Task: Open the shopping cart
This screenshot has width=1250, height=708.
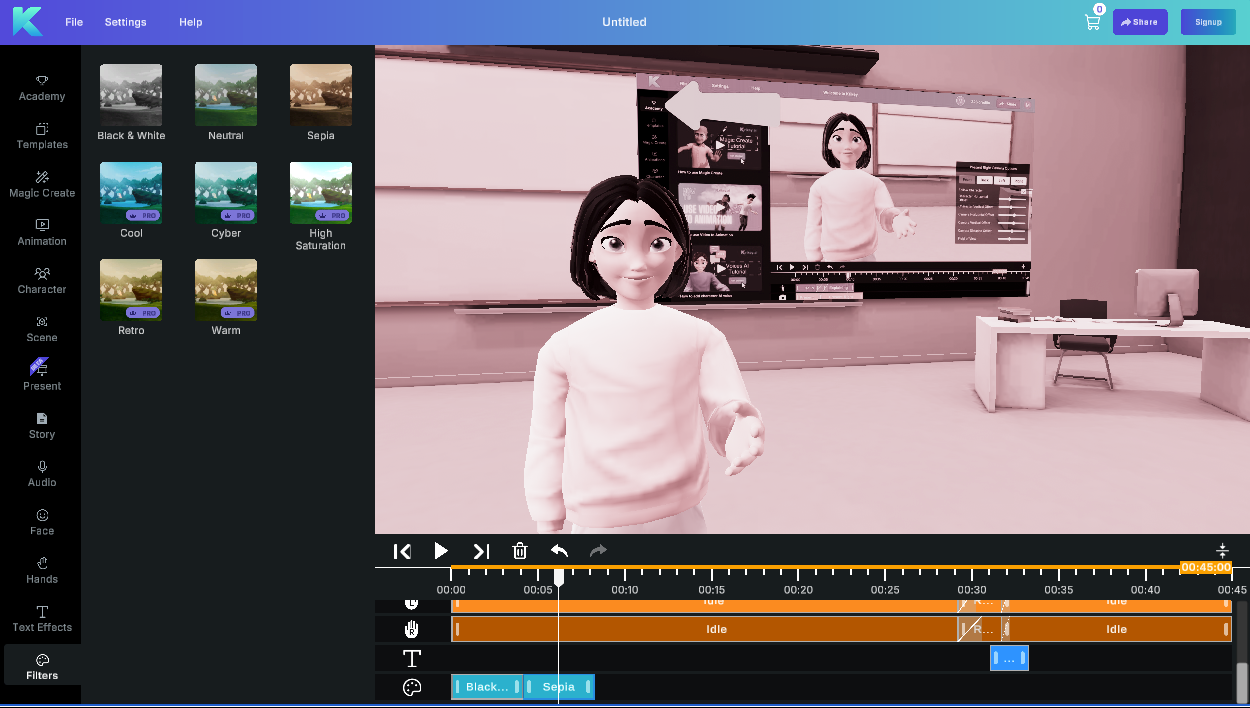Action: pos(1092,21)
